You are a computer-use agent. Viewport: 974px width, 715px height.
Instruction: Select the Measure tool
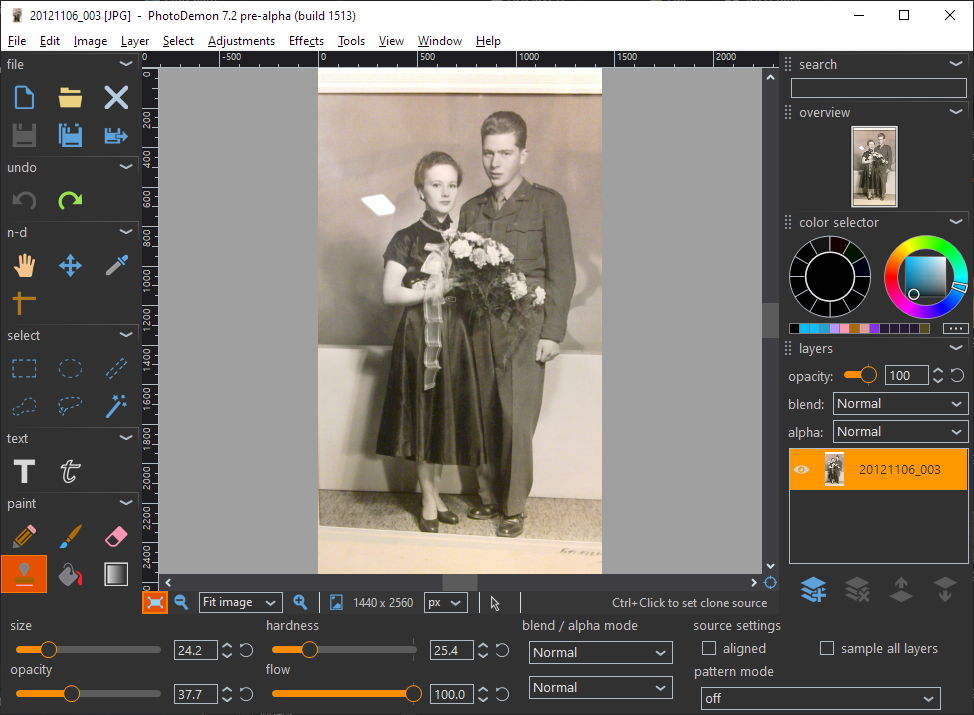[24, 303]
